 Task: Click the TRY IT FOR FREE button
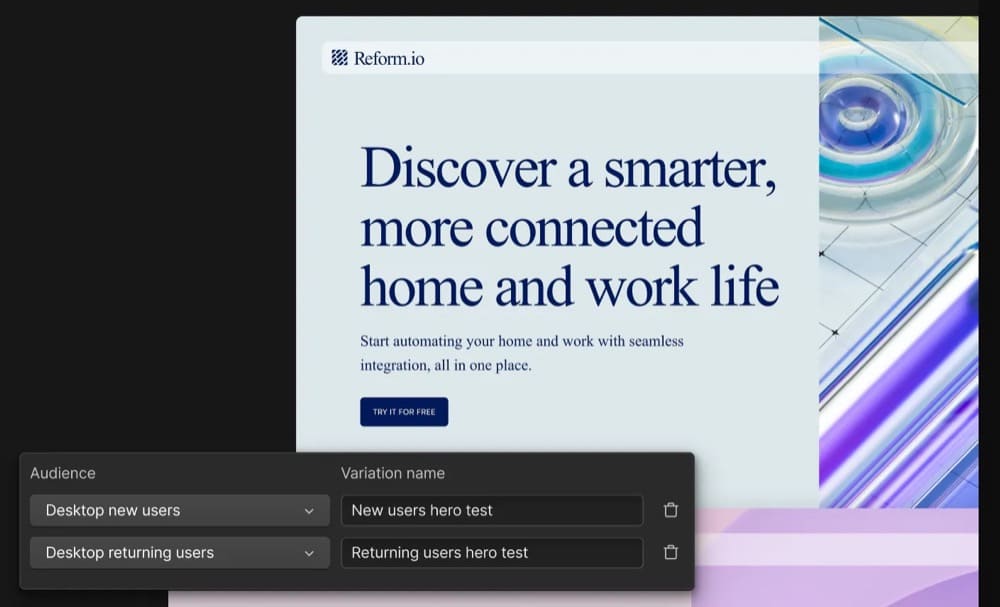click(404, 412)
